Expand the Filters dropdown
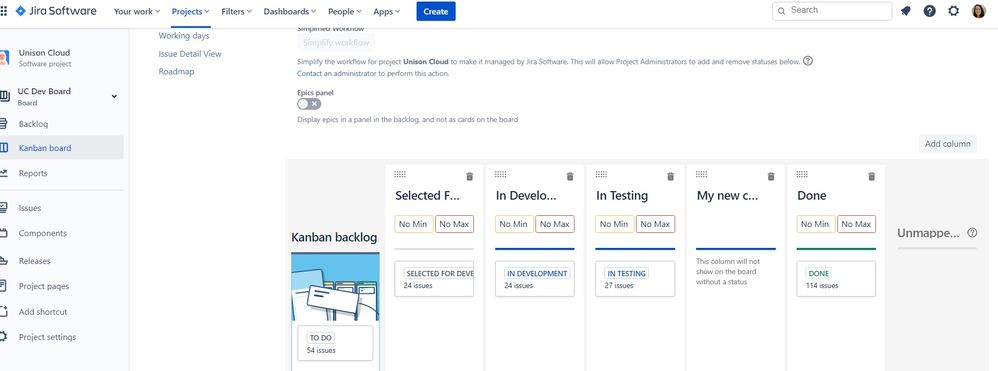Image resolution: width=998 pixels, height=371 pixels. (236, 11)
